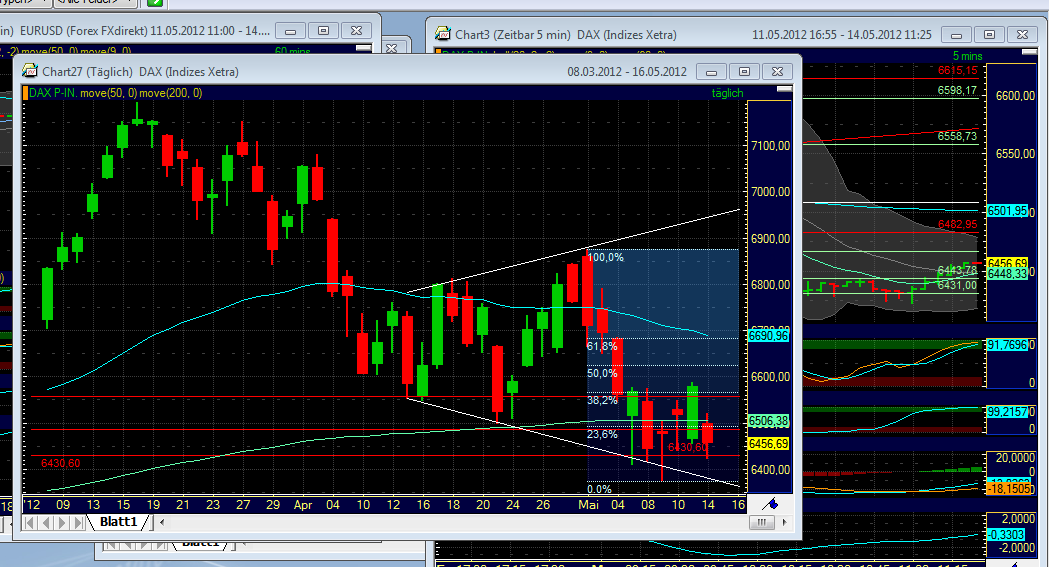Viewport: 1049px width, 567px height.
Task: Click the yellow 6456,69 price tag in Chart27
Action: pyautogui.click(x=769, y=444)
